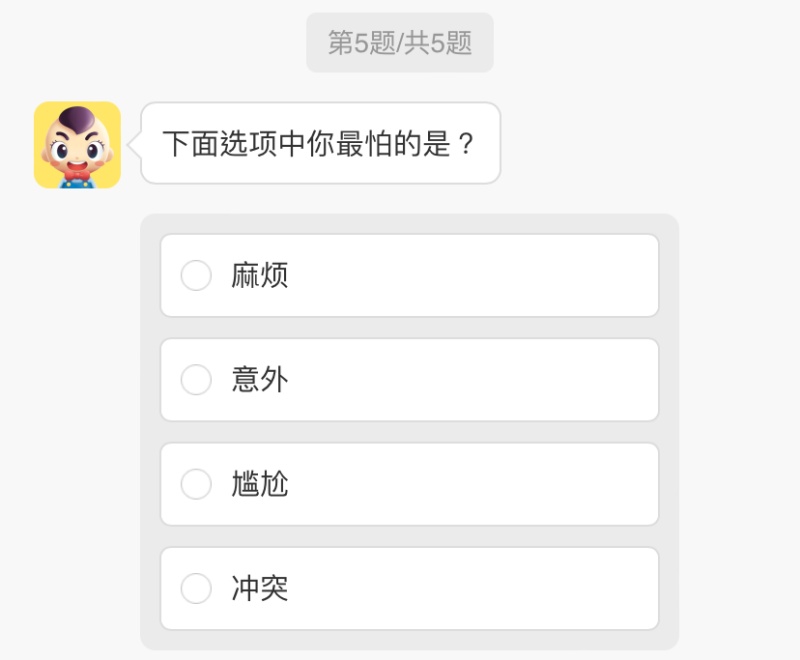Click the cartoon baby avatar icon
The width and height of the screenshot is (800, 660).
[77, 145]
